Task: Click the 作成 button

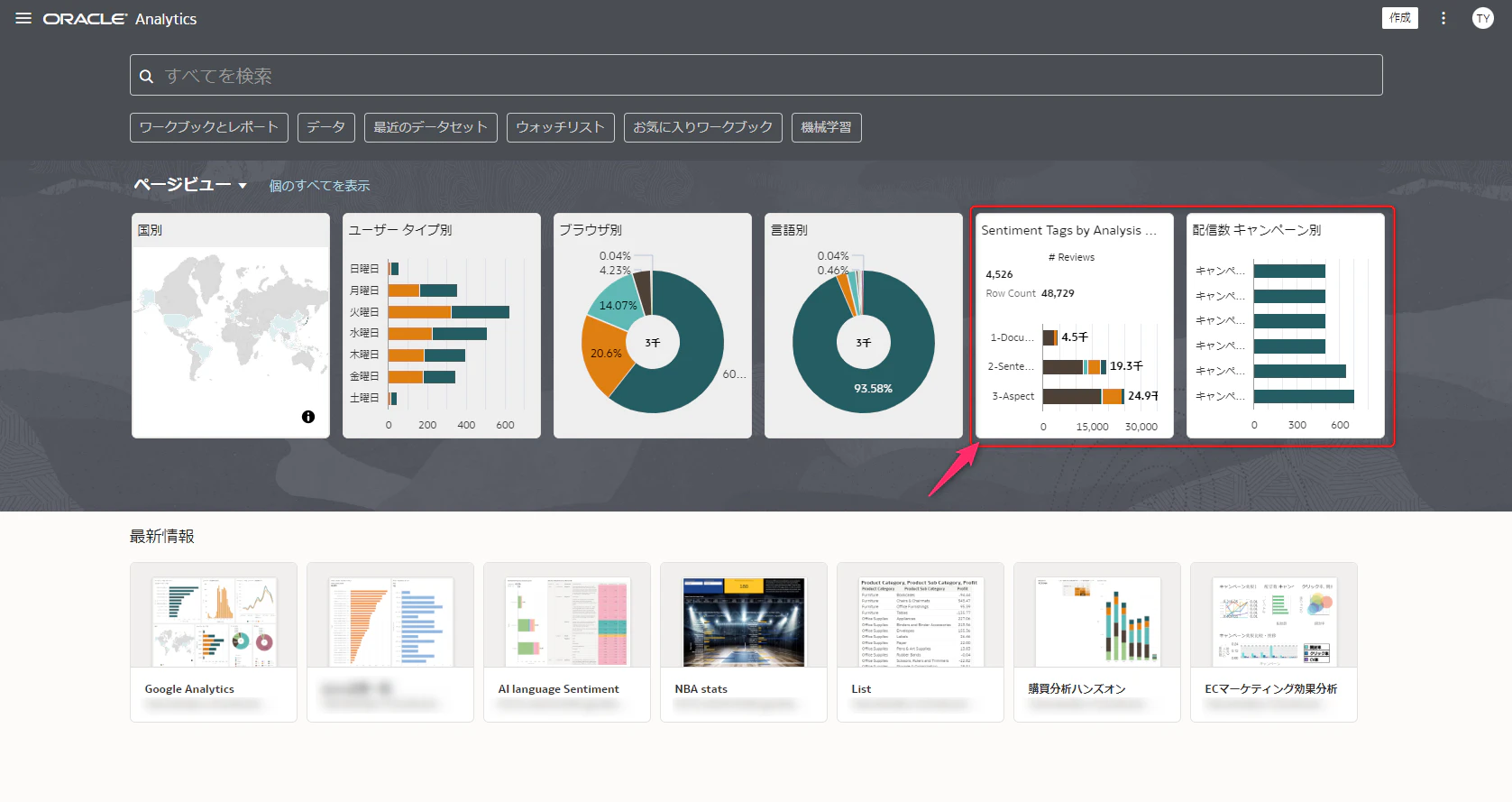Action: tap(1399, 18)
